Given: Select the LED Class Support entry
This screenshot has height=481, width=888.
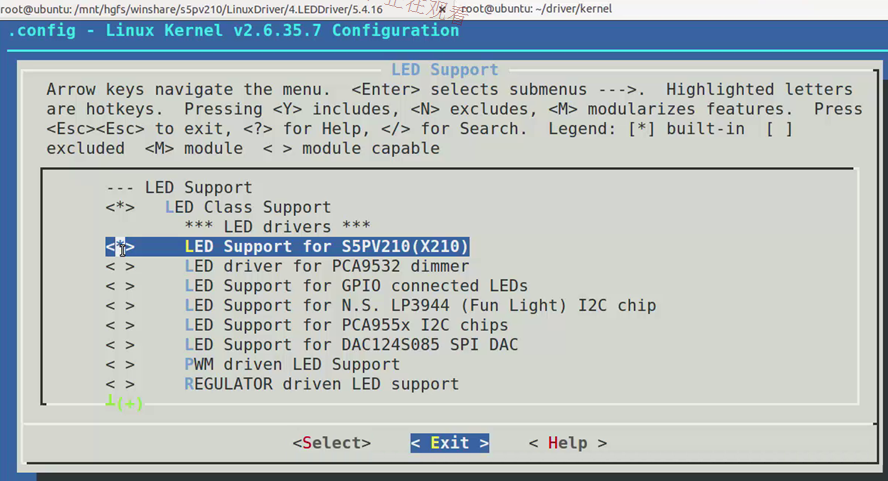Looking at the screenshot, I should click(248, 207).
